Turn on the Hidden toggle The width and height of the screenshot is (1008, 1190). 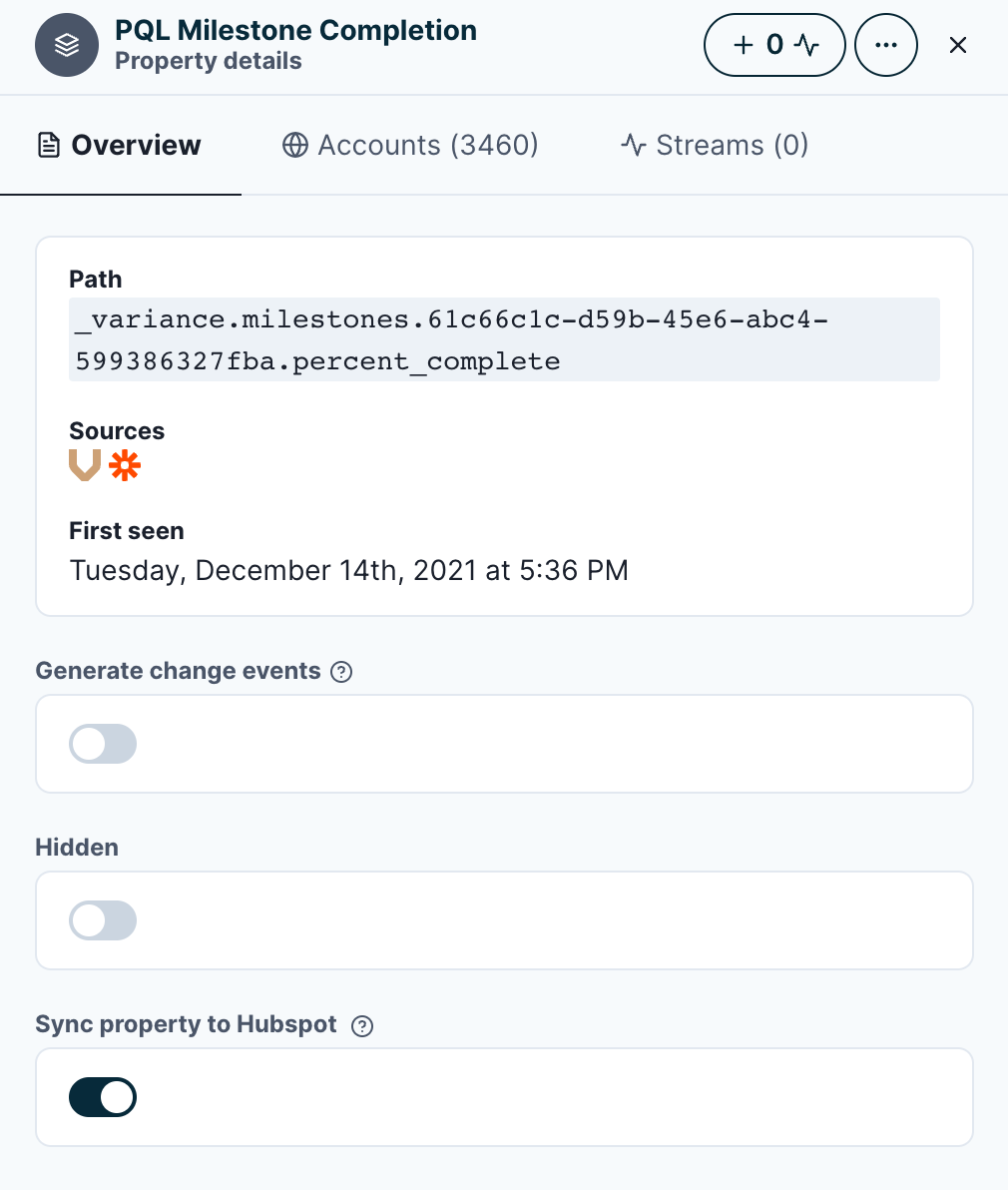[103, 920]
